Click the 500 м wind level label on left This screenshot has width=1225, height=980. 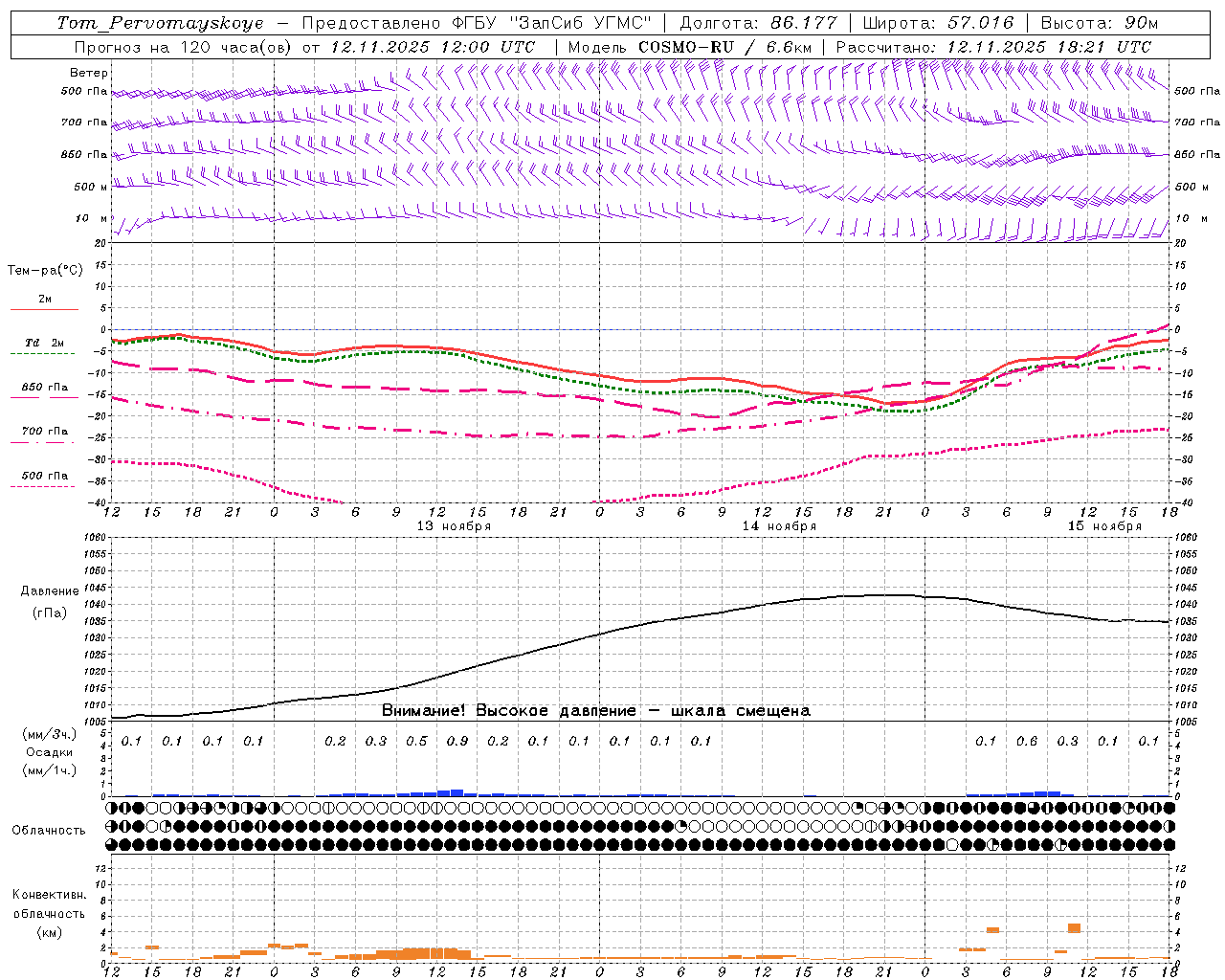(90, 187)
